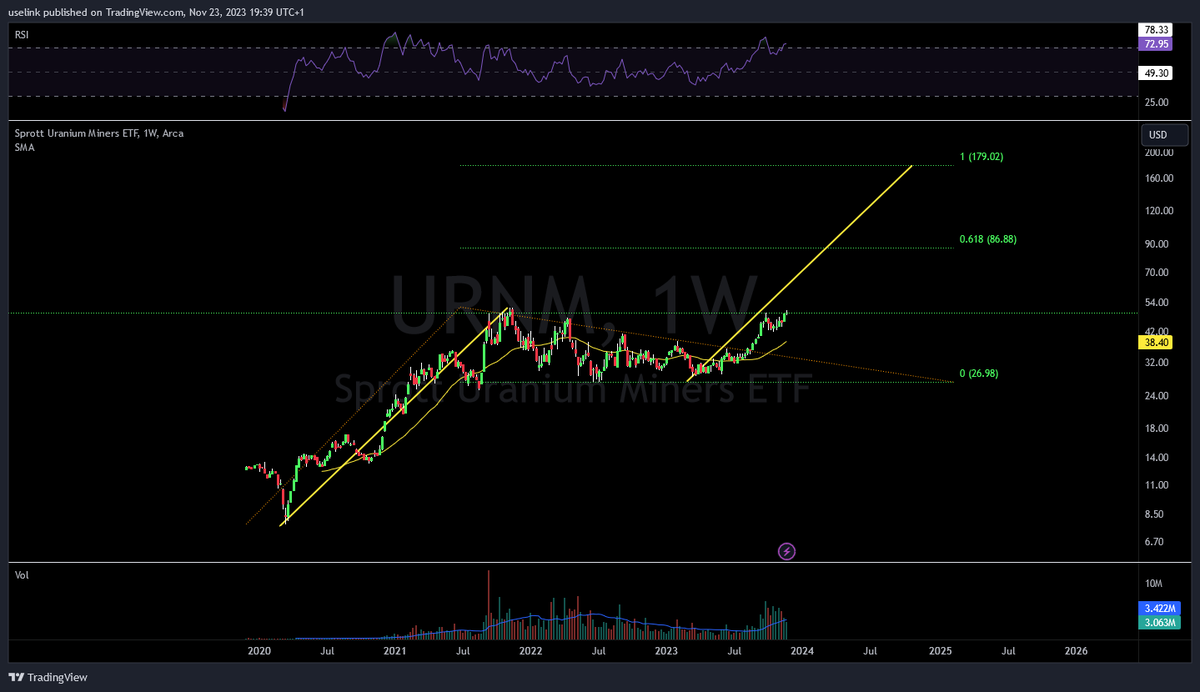Image resolution: width=1200 pixels, height=692 pixels.
Task: Click the 3.422M volume value label
Action: pos(1158,607)
